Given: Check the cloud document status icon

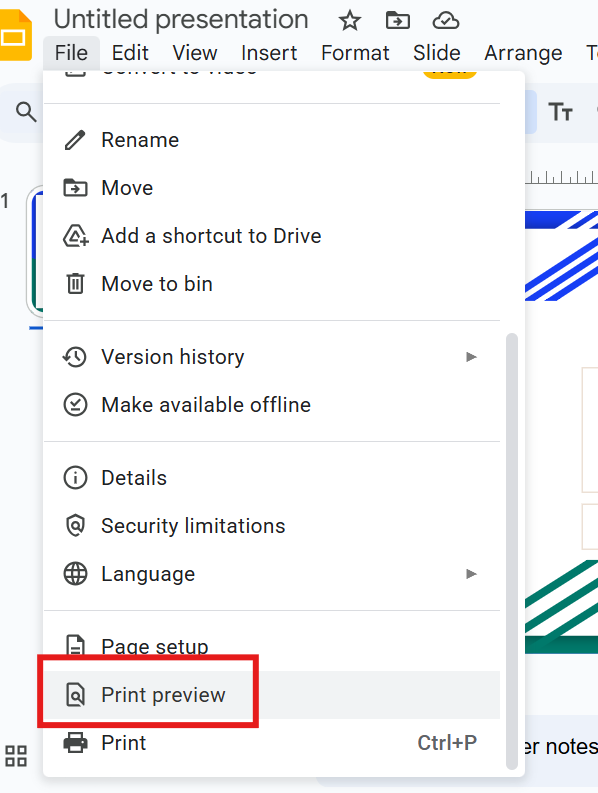Looking at the screenshot, I should (446, 21).
